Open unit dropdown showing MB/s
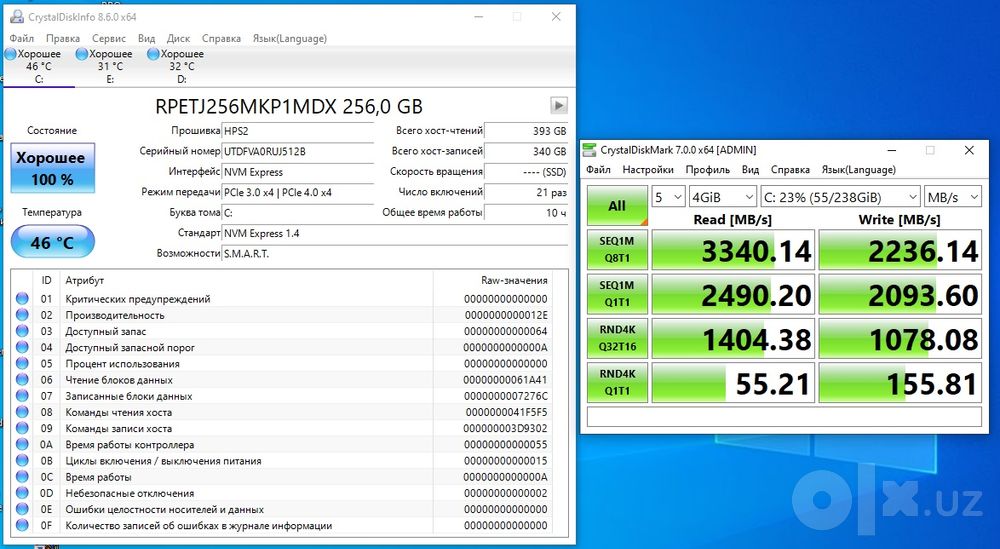The width and height of the screenshot is (1000, 549). click(953, 197)
